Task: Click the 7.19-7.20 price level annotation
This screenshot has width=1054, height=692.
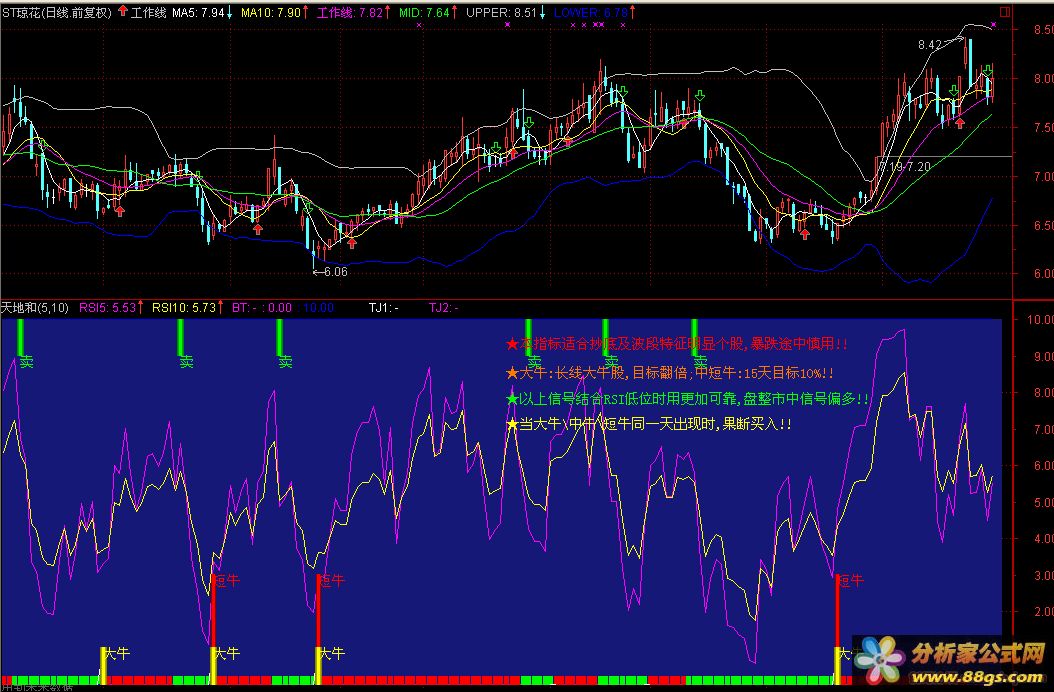Action: click(905, 166)
